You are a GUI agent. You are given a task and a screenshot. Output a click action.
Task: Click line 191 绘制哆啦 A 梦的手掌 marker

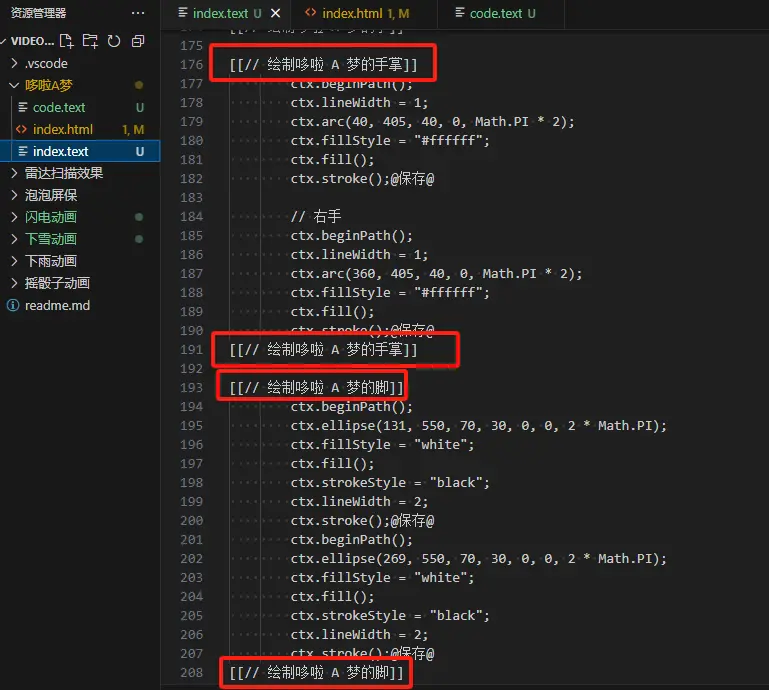(323, 350)
